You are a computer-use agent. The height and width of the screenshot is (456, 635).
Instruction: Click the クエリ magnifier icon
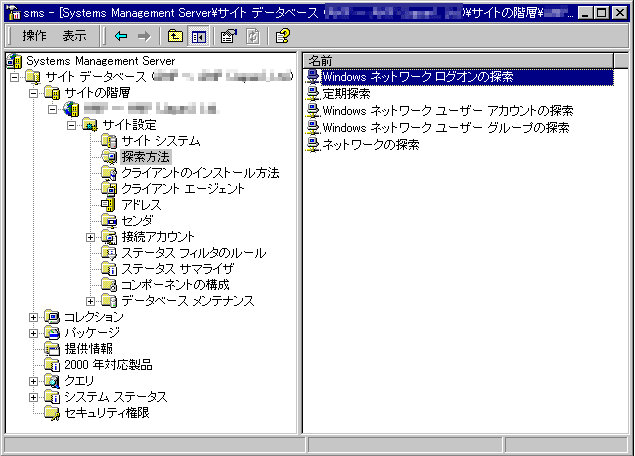[52, 381]
